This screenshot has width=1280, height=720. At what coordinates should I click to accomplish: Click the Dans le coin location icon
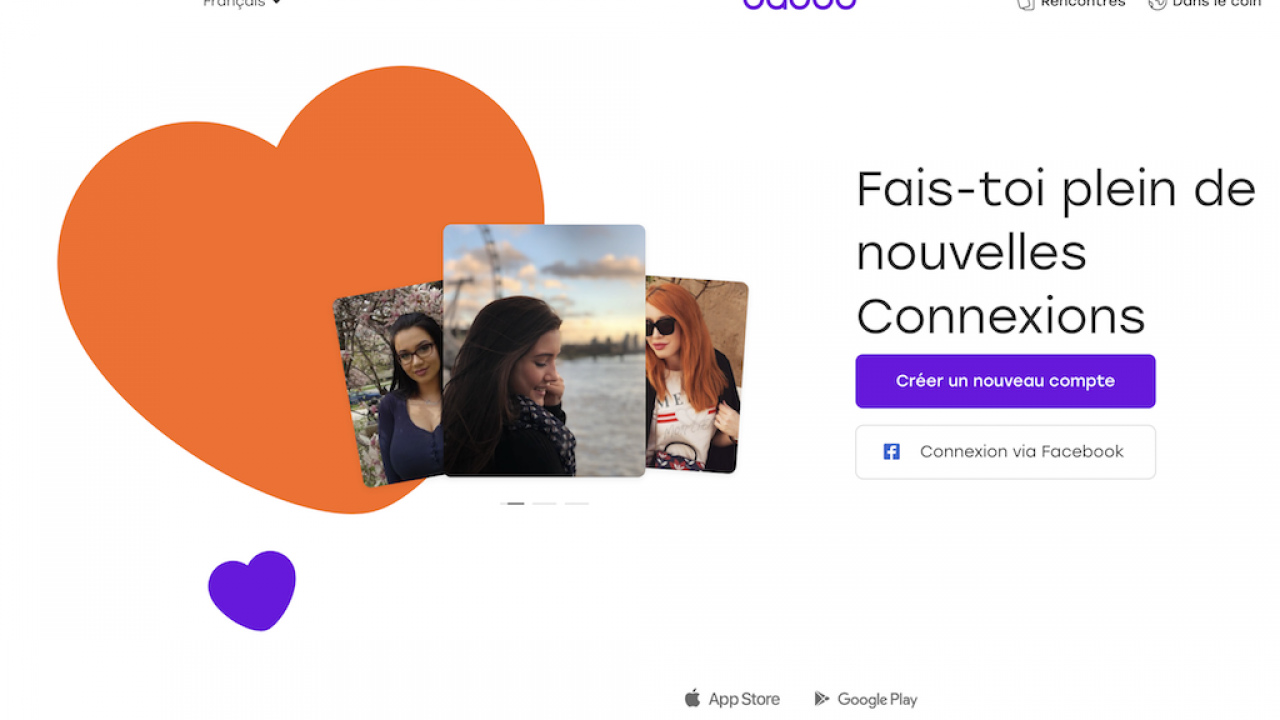1157,4
